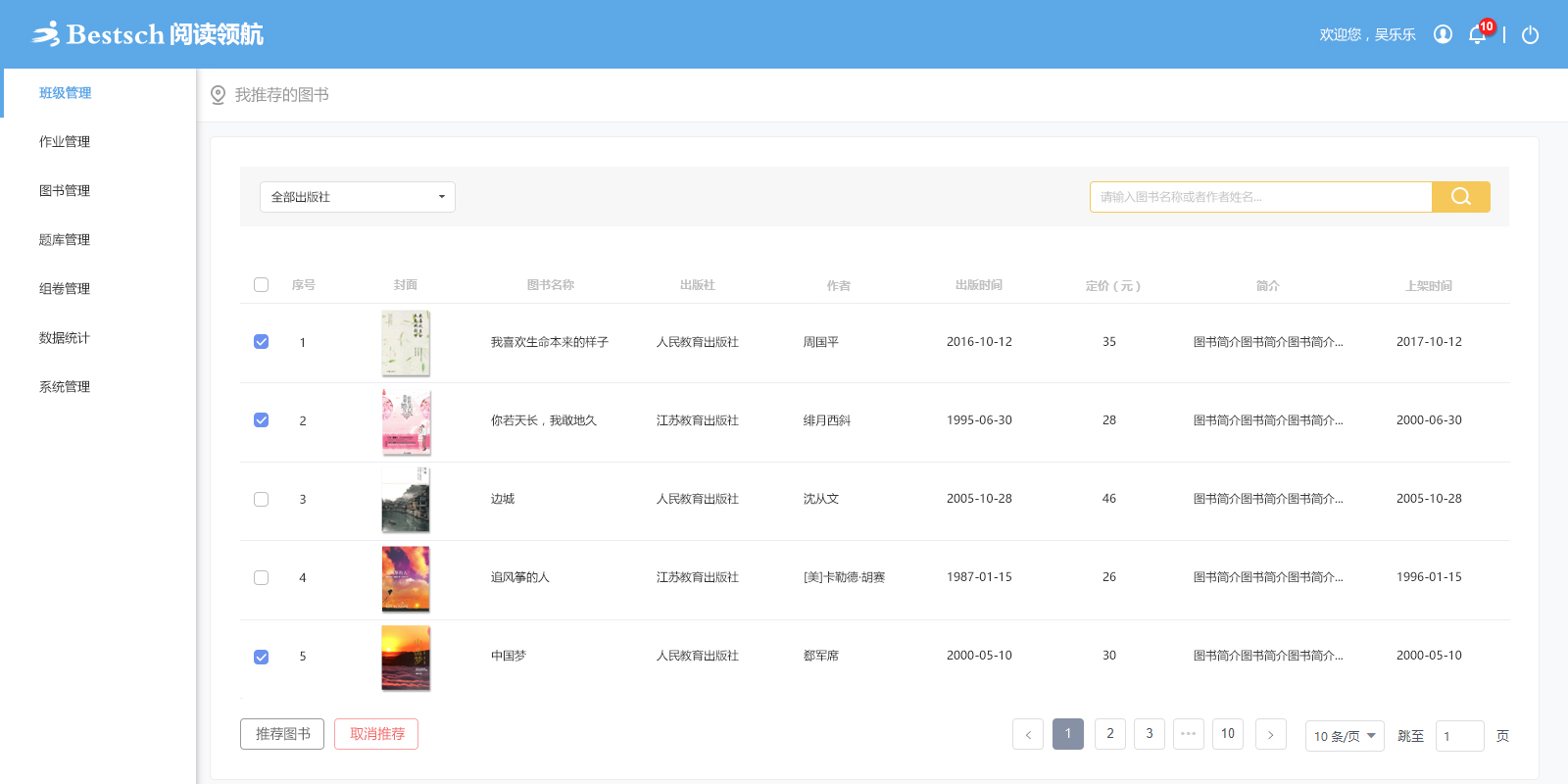Open notifications bell with 10 badge
Image resolution: width=1568 pixels, height=784 pixels.
pos(1478,35)
